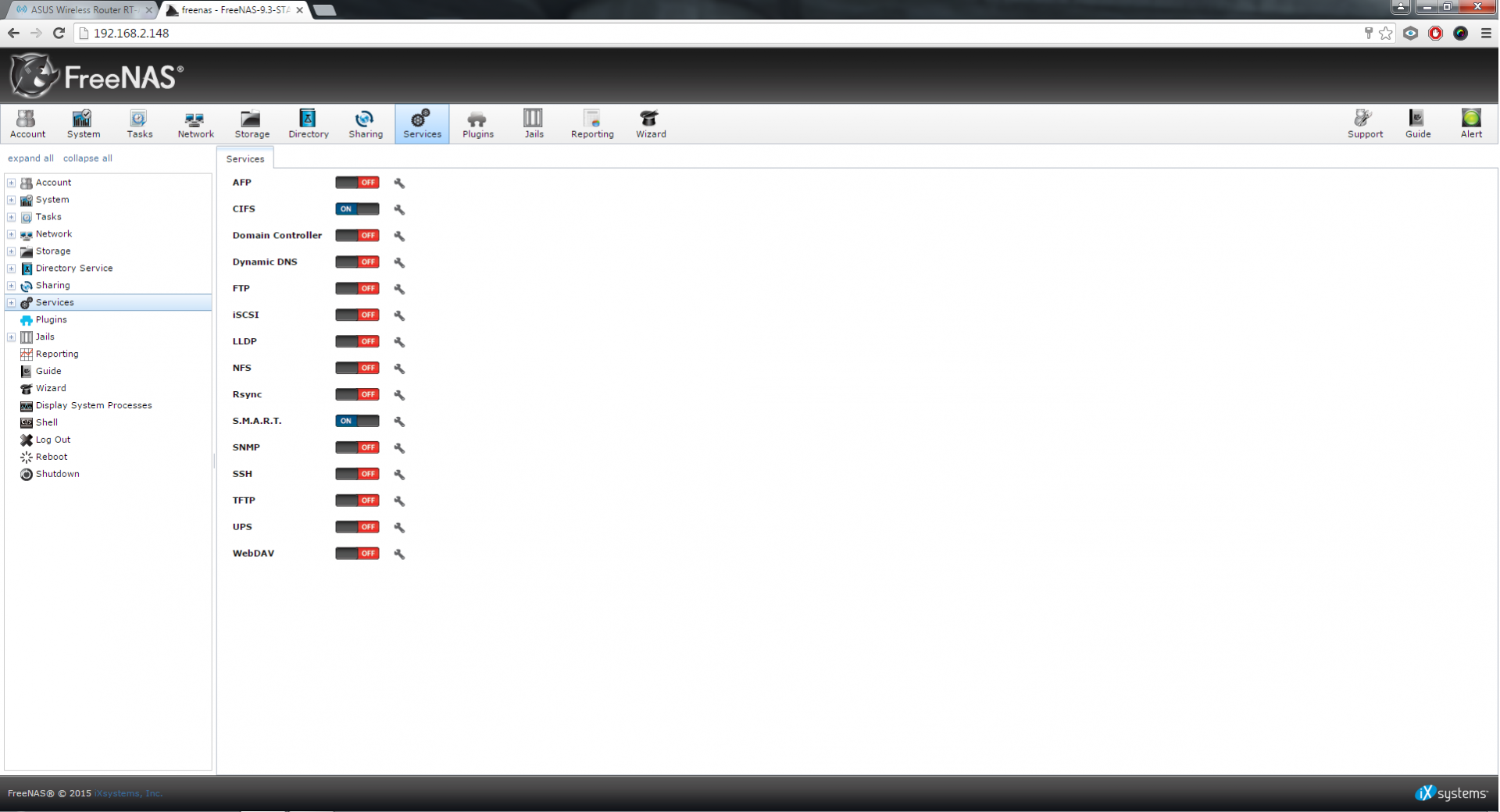Bookmark this page with the star icon
The image size is (1500, 812).
pyautogui.click(x=1385, y=33)
